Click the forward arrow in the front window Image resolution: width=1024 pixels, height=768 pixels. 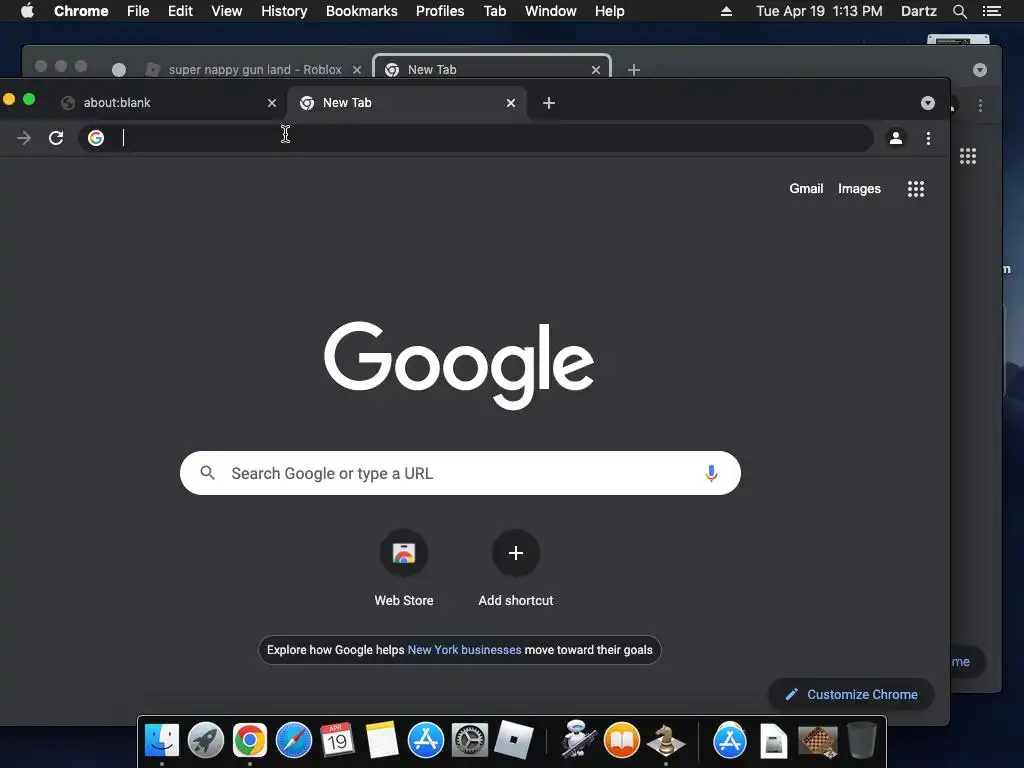coord(24,138)
